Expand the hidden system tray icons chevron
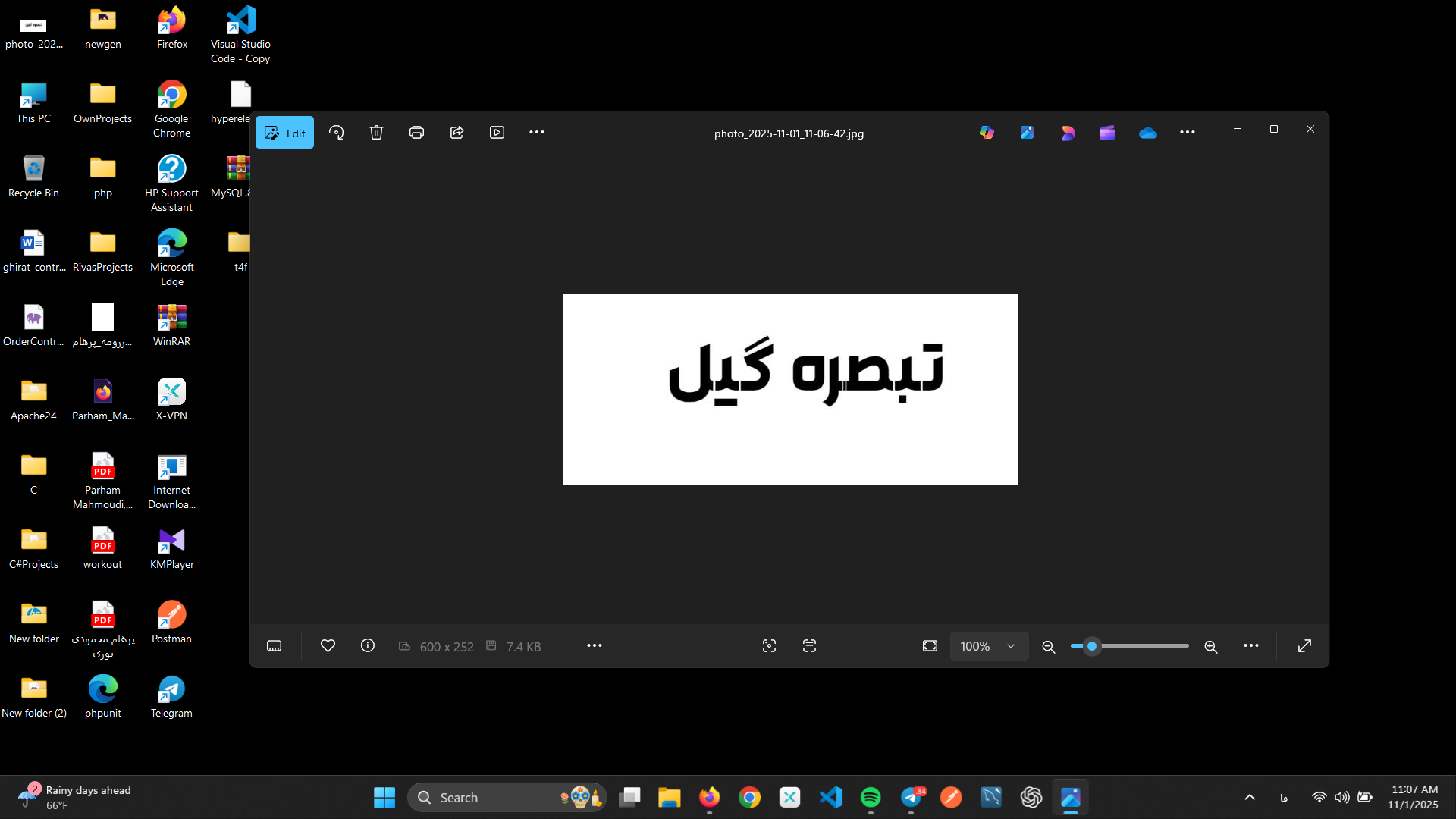 1250,797
